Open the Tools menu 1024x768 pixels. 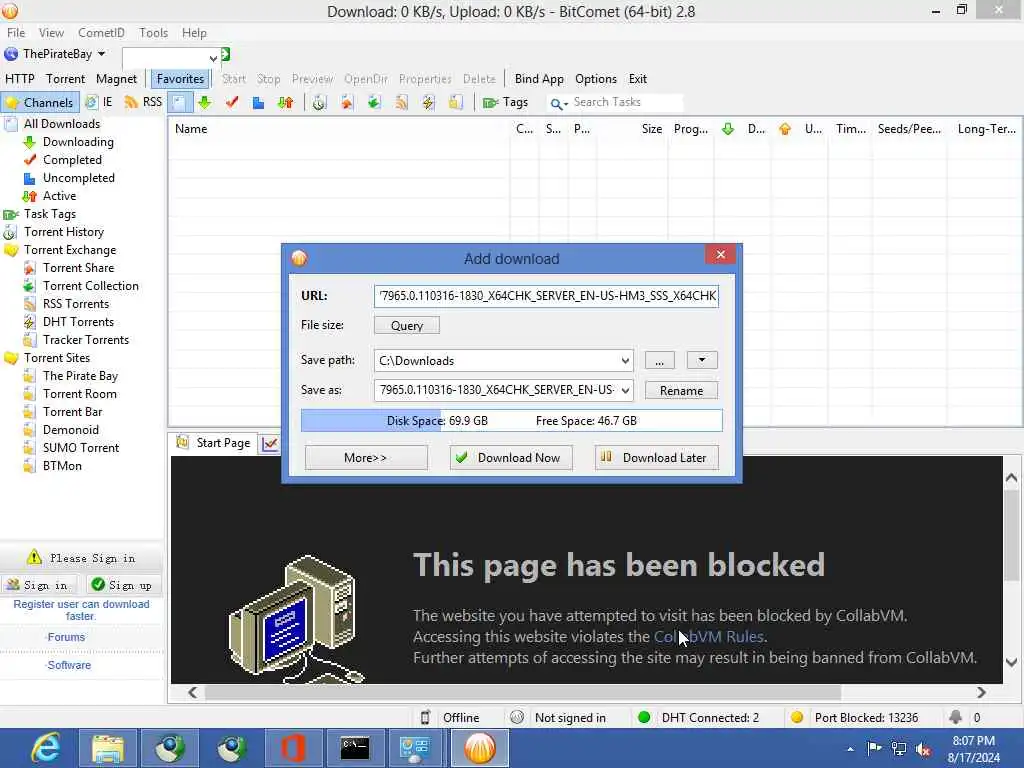coord(153,33)
